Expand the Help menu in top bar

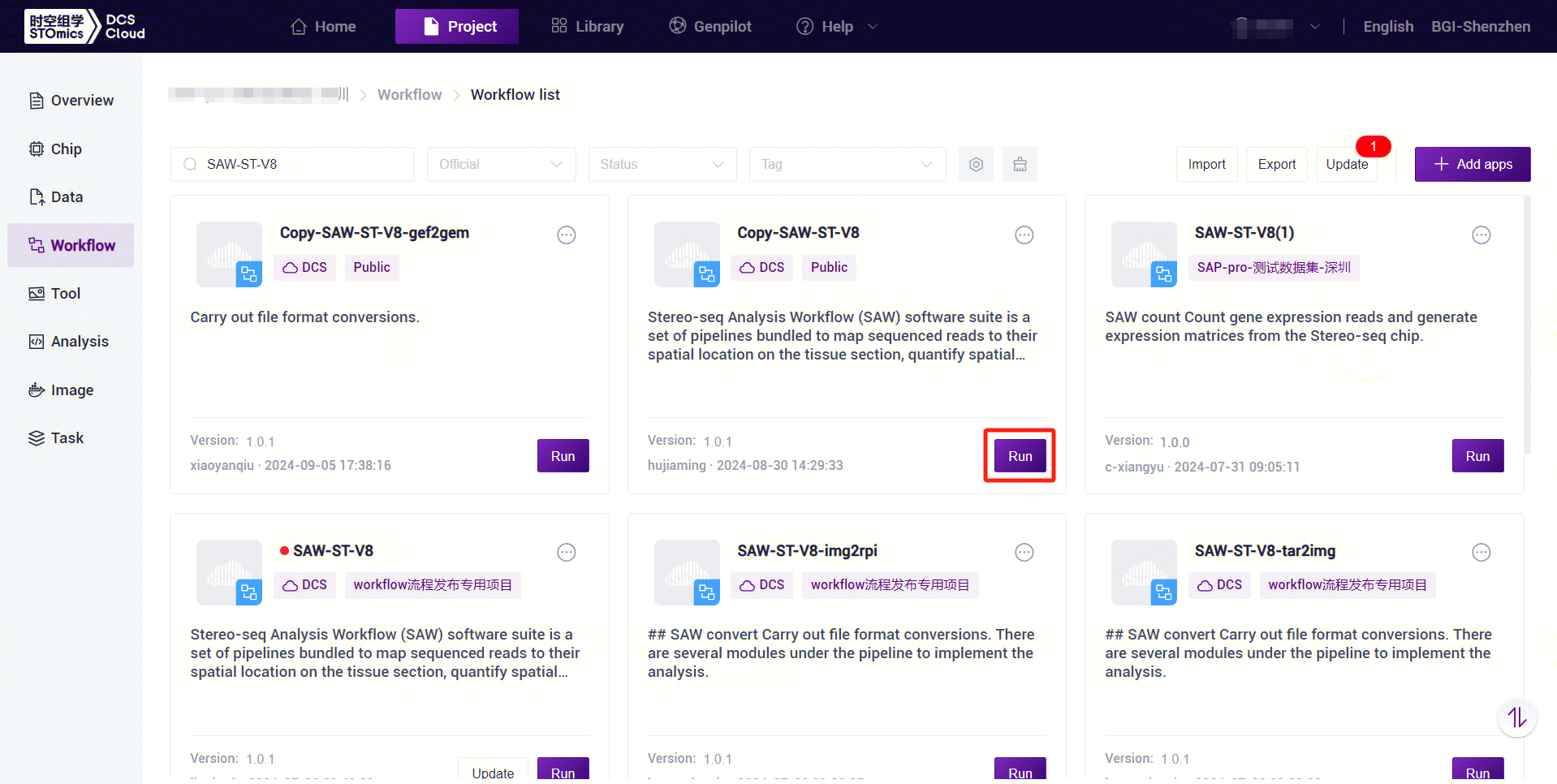(x=837, y=27)
